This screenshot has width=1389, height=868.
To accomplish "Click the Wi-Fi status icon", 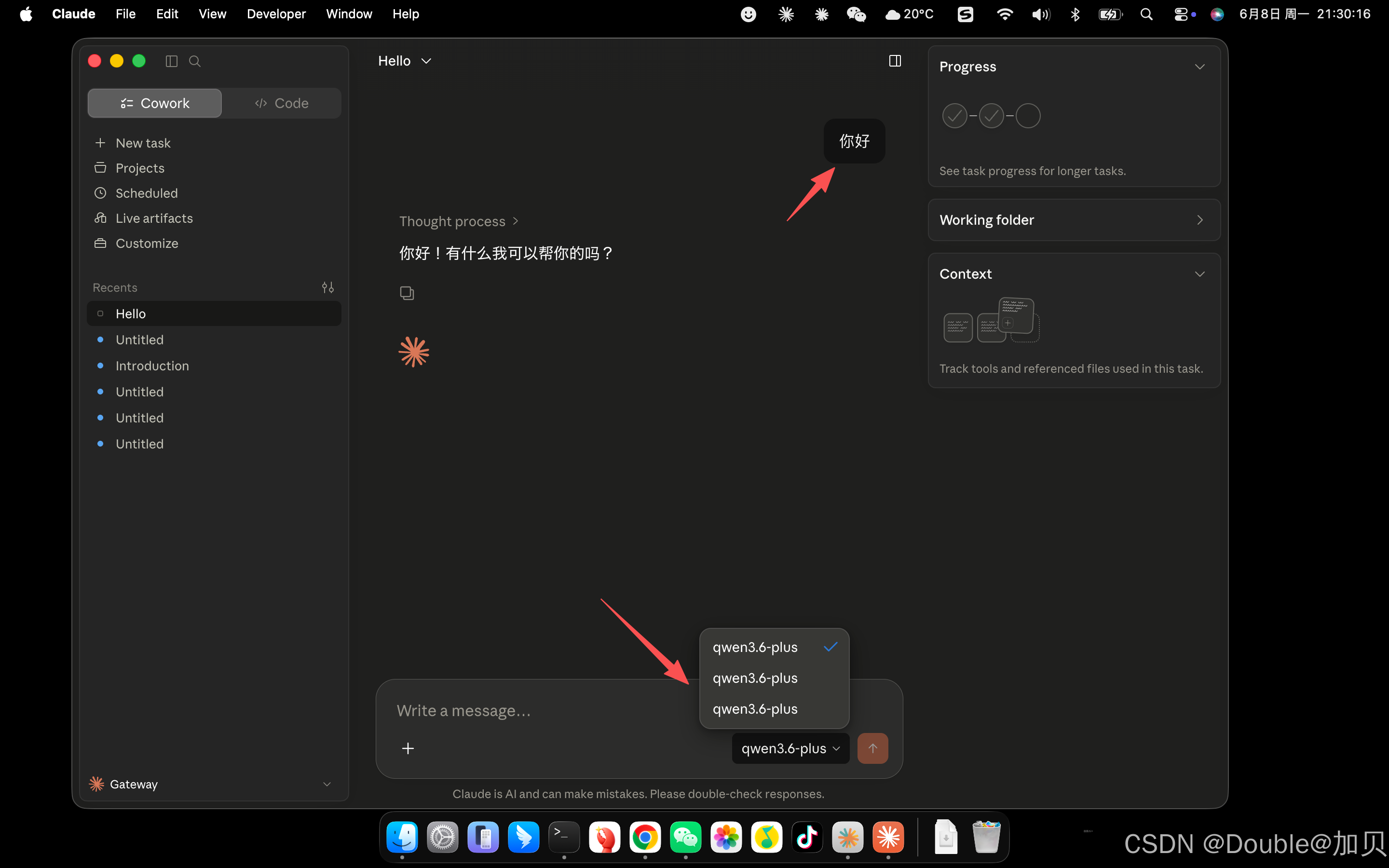I will (1005, 14).
